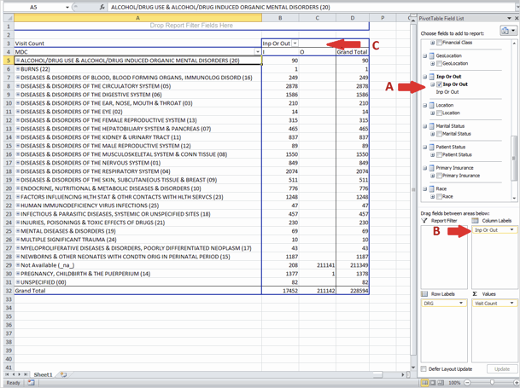Switch to Page Layout view in status bar

433,383
